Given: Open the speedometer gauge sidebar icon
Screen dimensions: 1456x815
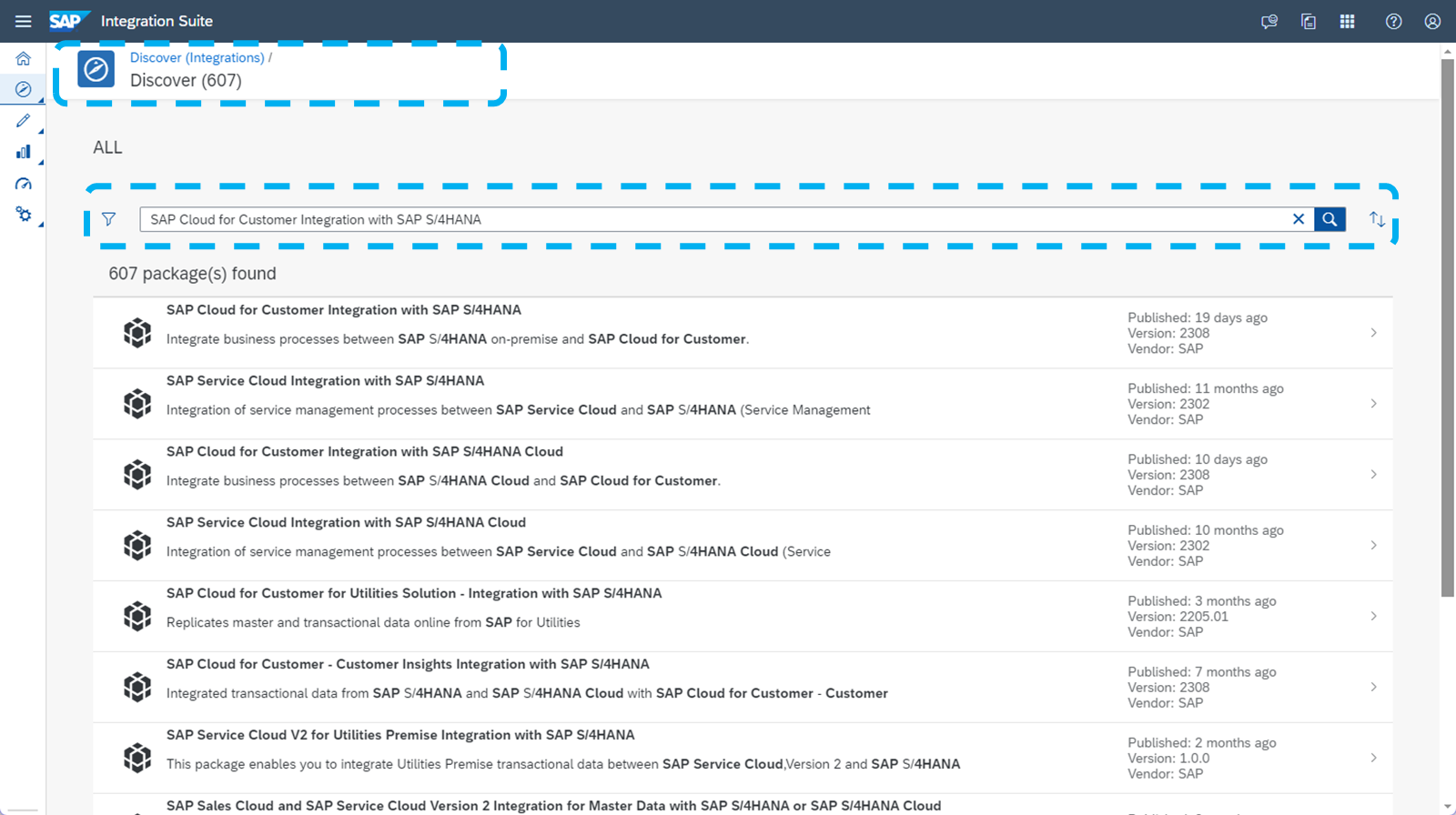Looking at the screenshot, I should (x=24, y=184).
